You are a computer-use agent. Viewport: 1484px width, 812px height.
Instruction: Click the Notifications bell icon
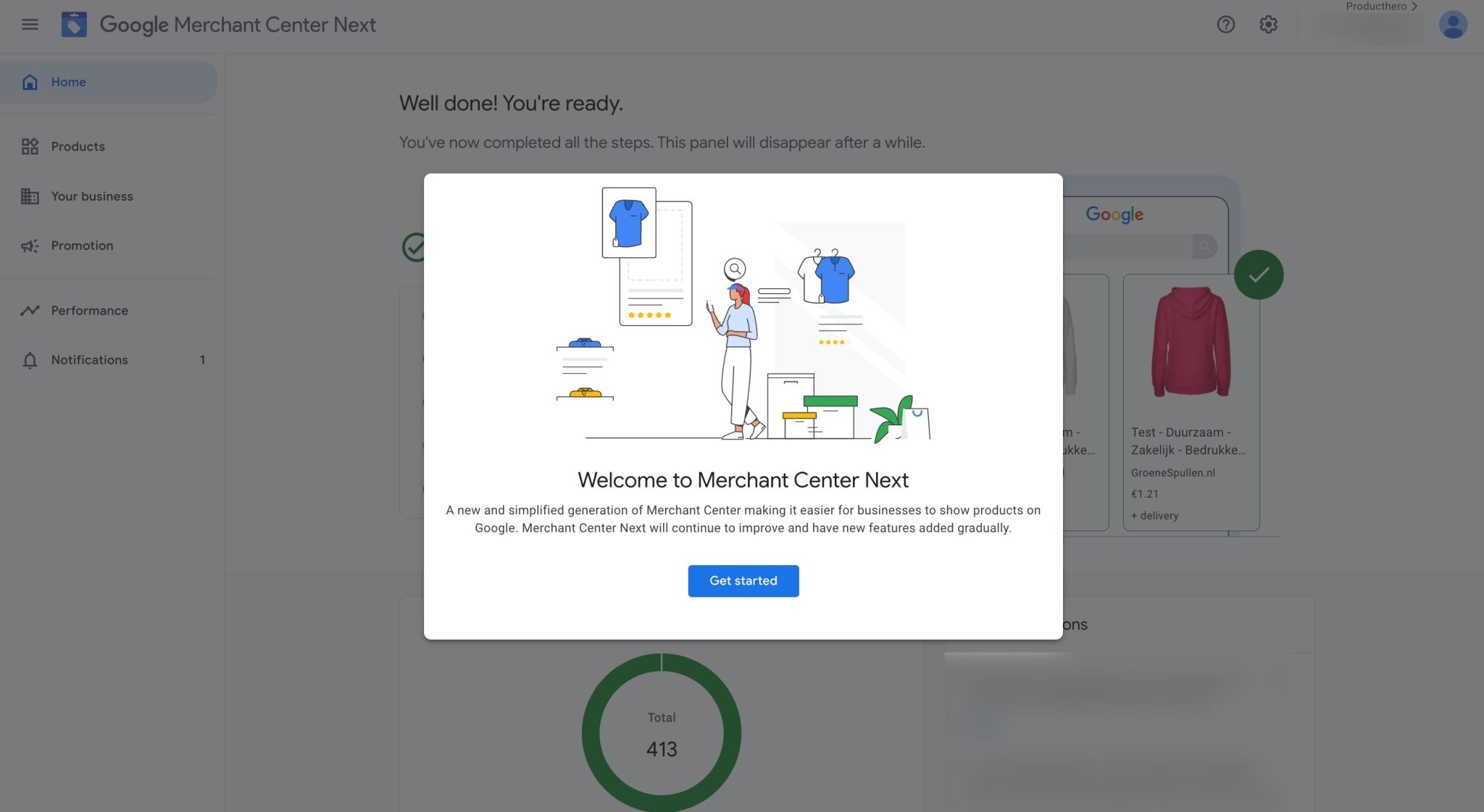point(30,360)
